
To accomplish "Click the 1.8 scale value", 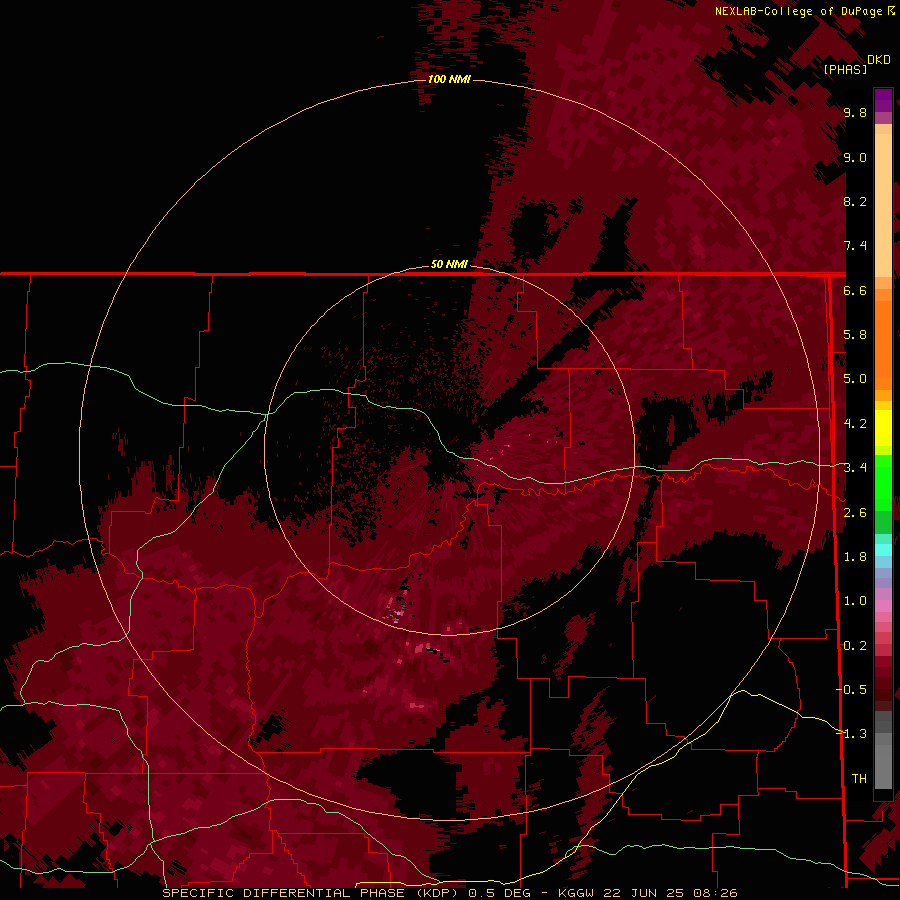I will point(855,557).
